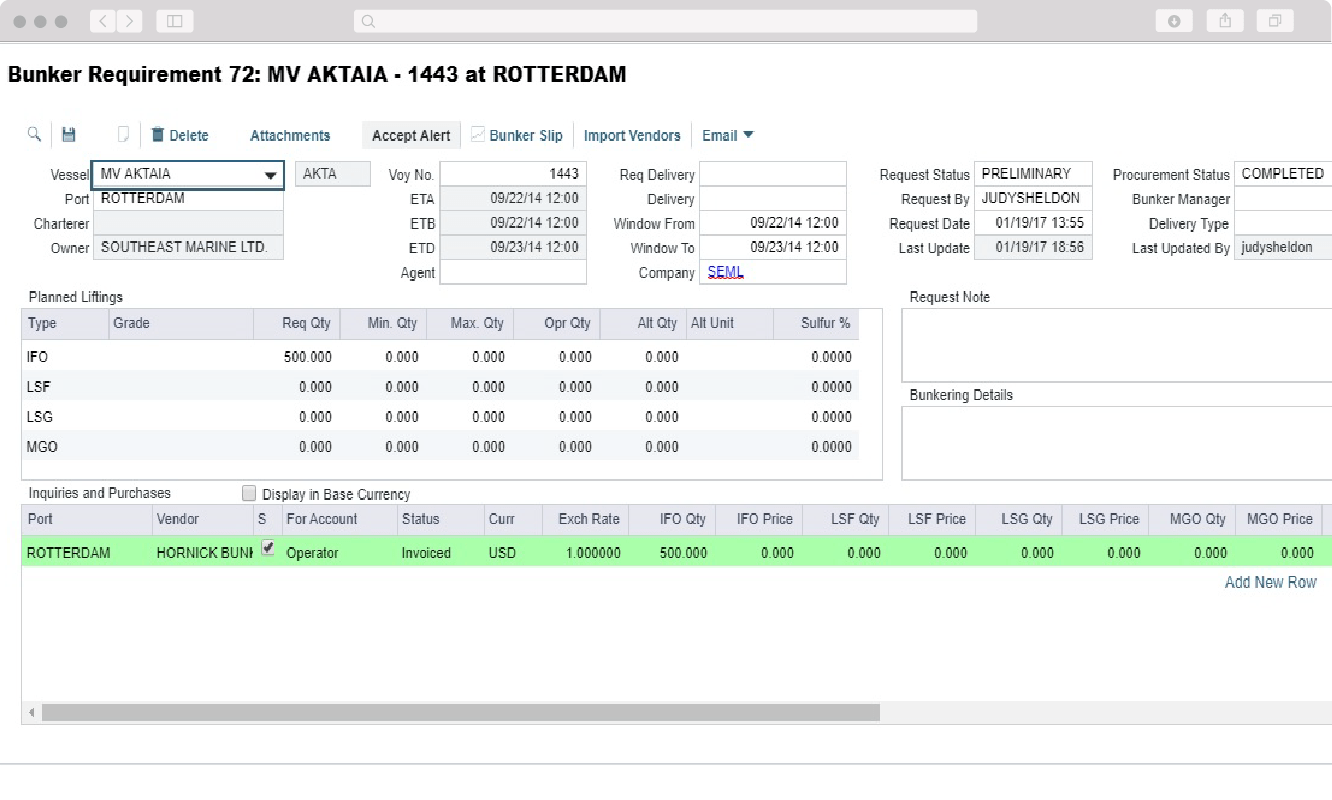This screenshot has width=1332, height=800.
Task: Click the Window To date field
Action: tap(772, 248)
